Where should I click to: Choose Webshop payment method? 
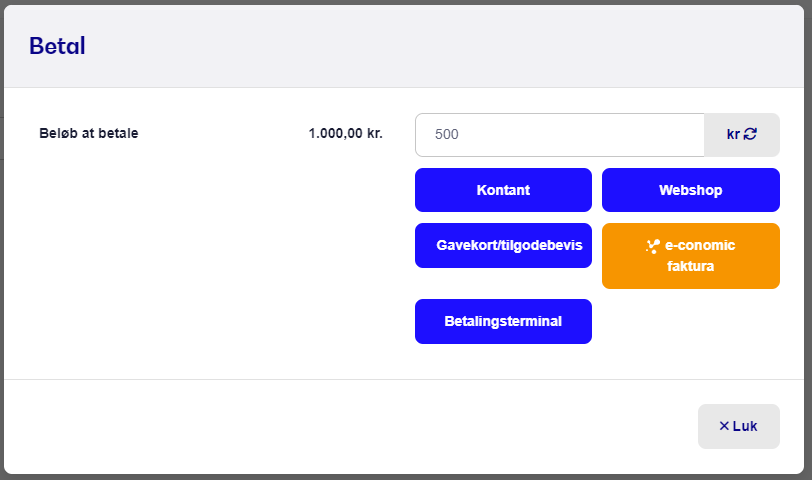(691, 190)
